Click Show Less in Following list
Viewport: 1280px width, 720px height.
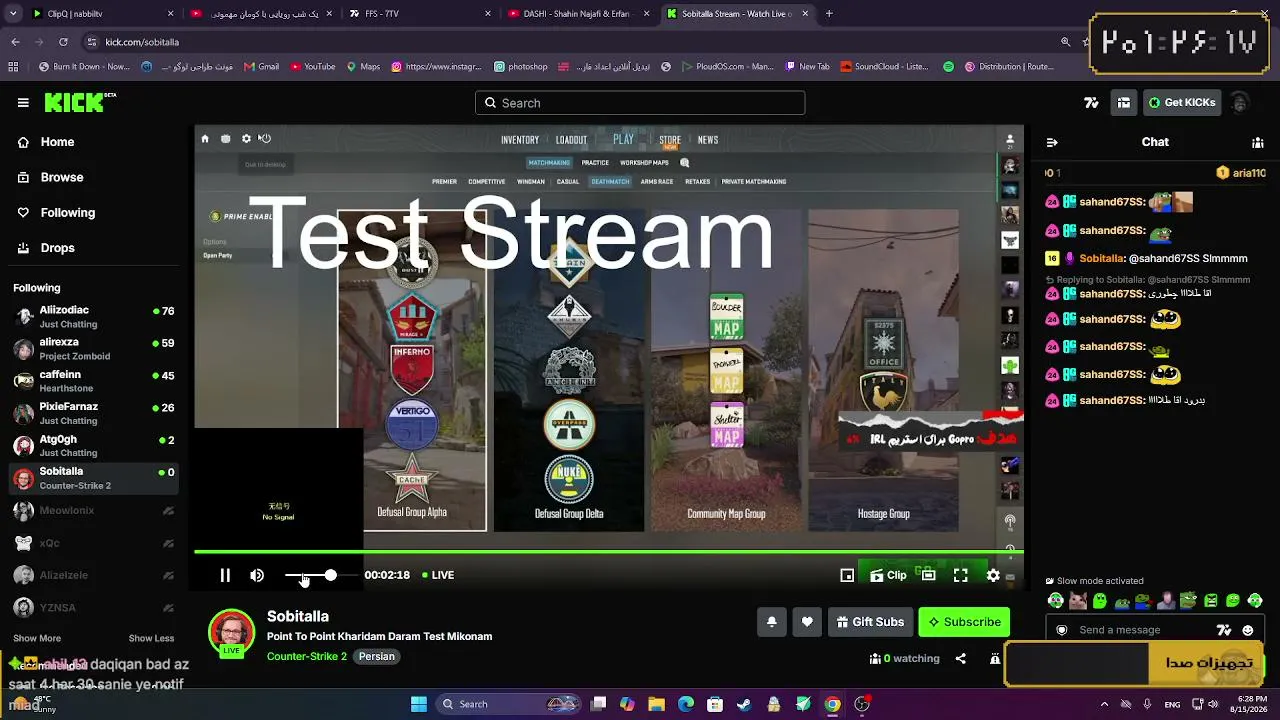(x=151, y=638)
